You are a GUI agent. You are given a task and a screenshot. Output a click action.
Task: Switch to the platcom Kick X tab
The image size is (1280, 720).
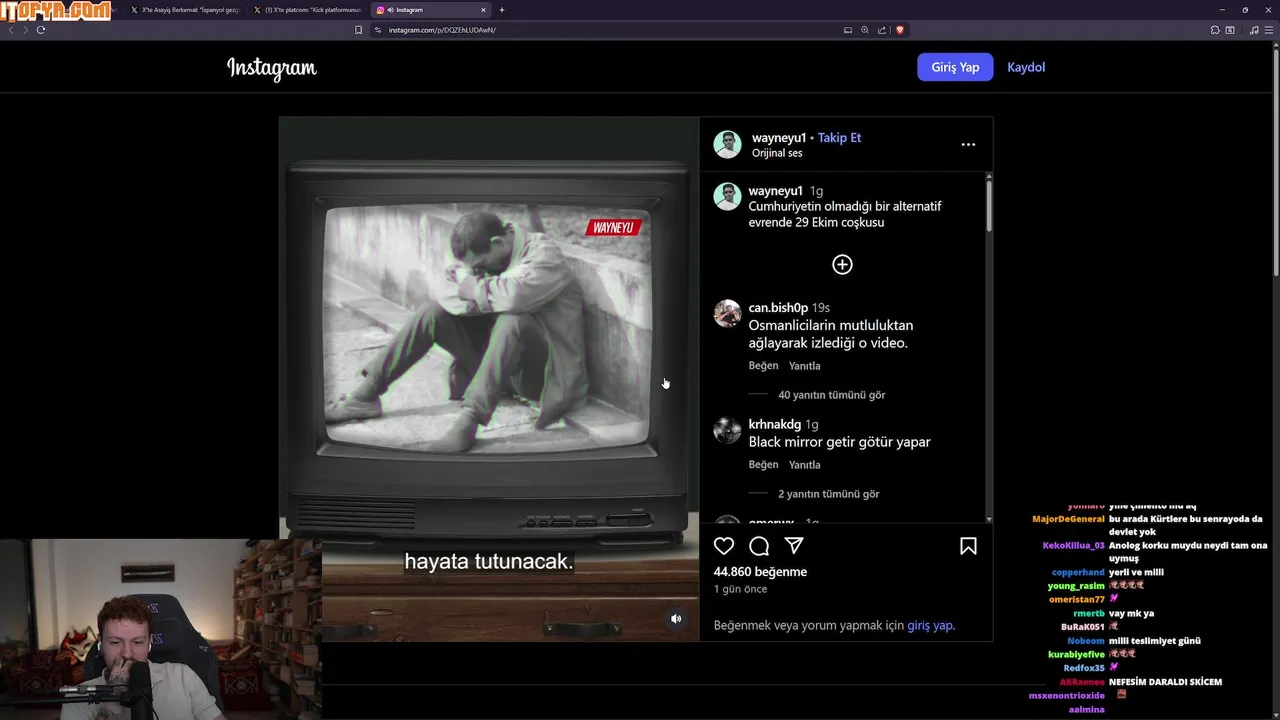tap(308, 10)
